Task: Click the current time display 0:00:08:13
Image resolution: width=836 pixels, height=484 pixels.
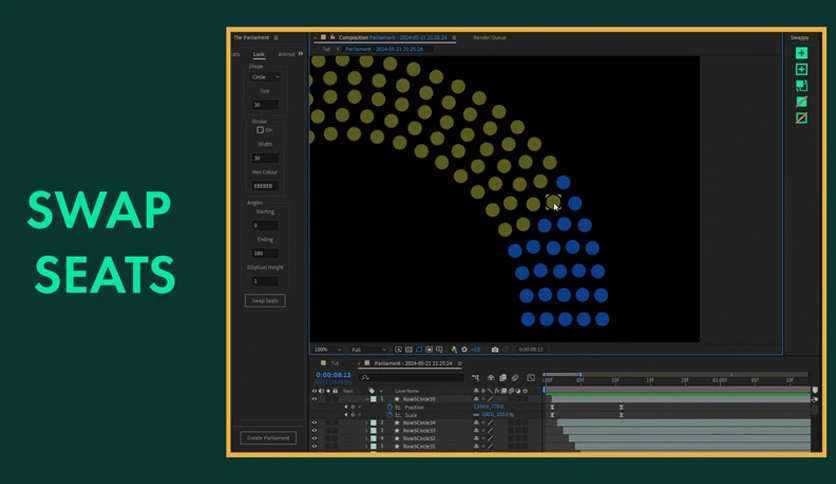Action: (x=333, y=375)
